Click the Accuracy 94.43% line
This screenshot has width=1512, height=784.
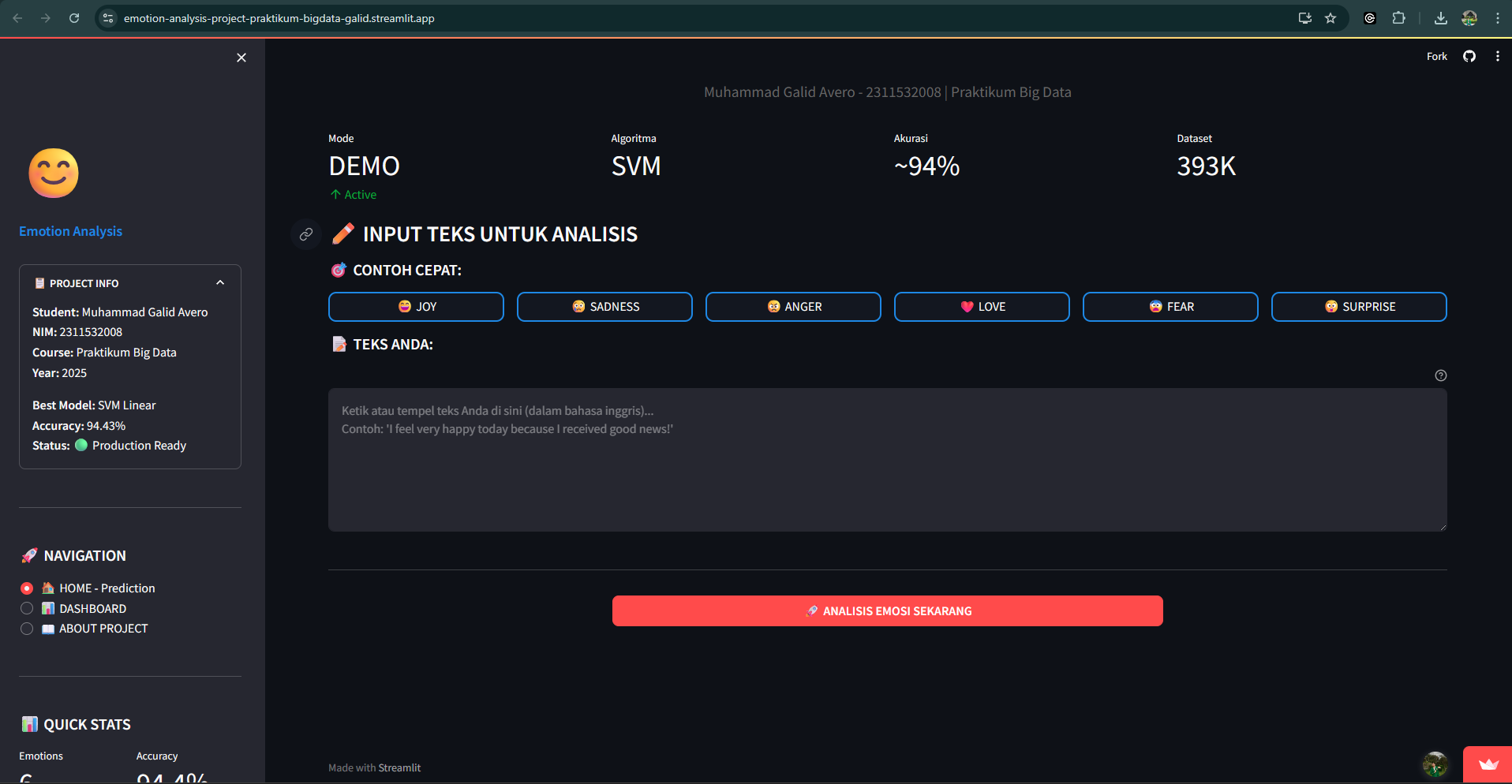point(79,426)
